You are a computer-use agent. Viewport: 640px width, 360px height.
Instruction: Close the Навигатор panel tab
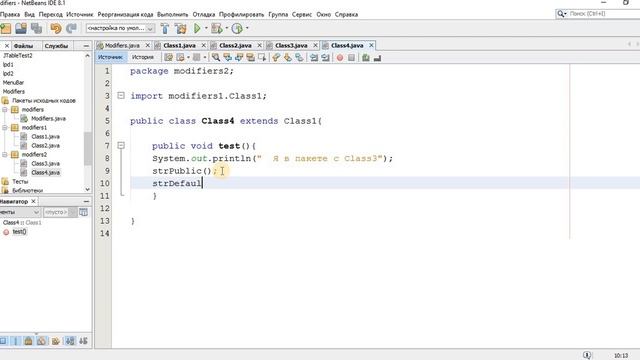(x=33, y=201)
